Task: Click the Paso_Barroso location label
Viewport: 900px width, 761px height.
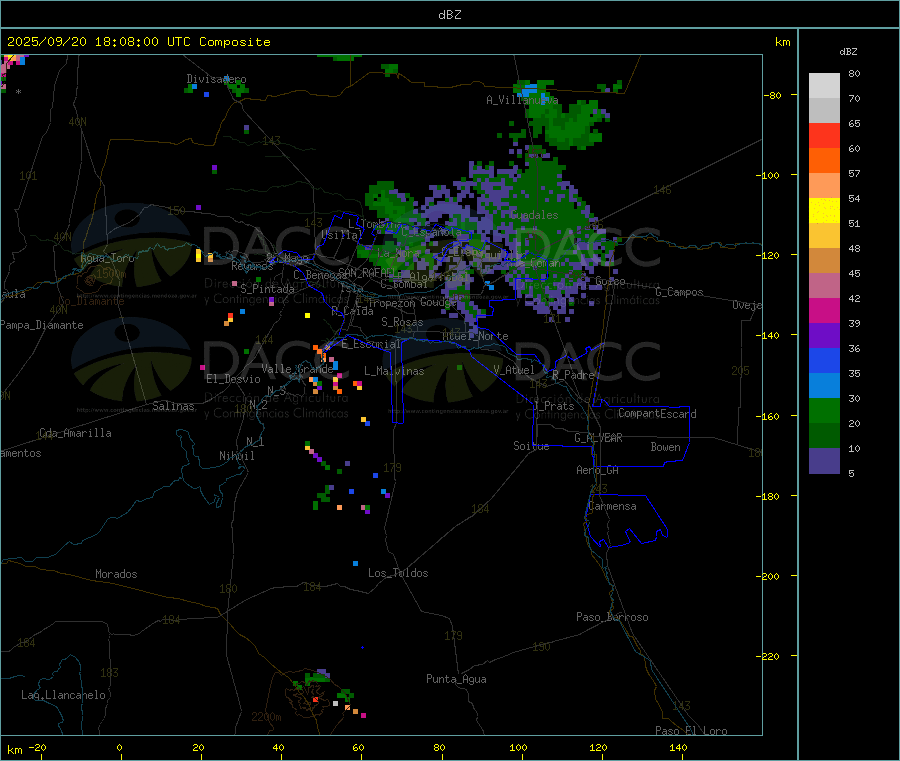Action: [612, 617]
